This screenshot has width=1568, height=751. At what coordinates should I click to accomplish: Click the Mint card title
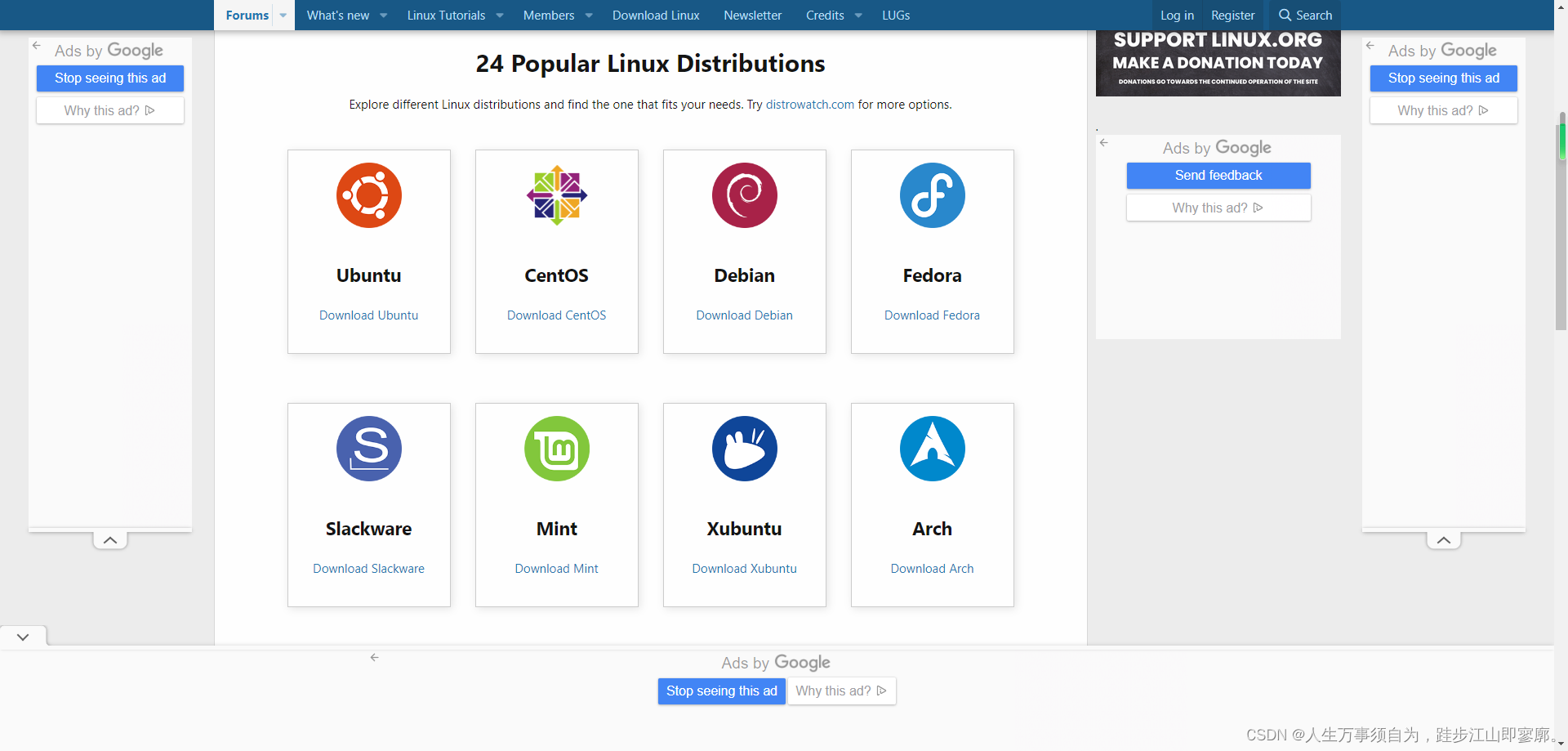pyautogui.click(x=556, y=529)
